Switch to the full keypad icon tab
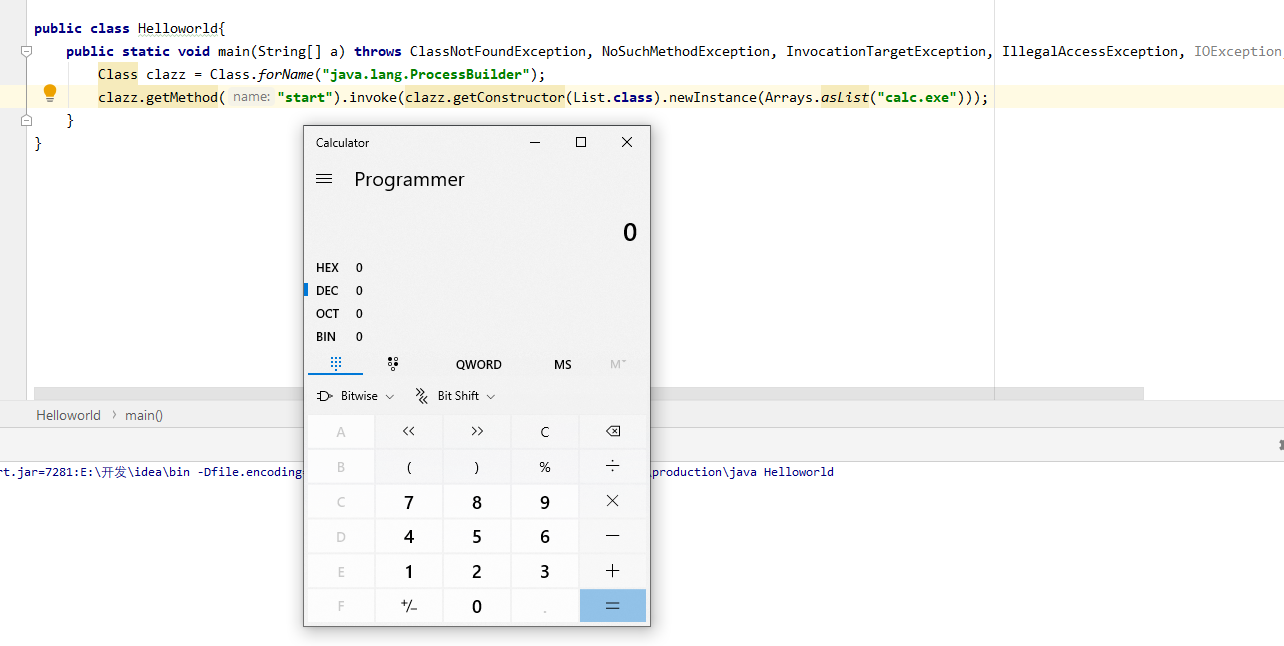The width and height of the screenshot is (1284, 646). (336, 364)
